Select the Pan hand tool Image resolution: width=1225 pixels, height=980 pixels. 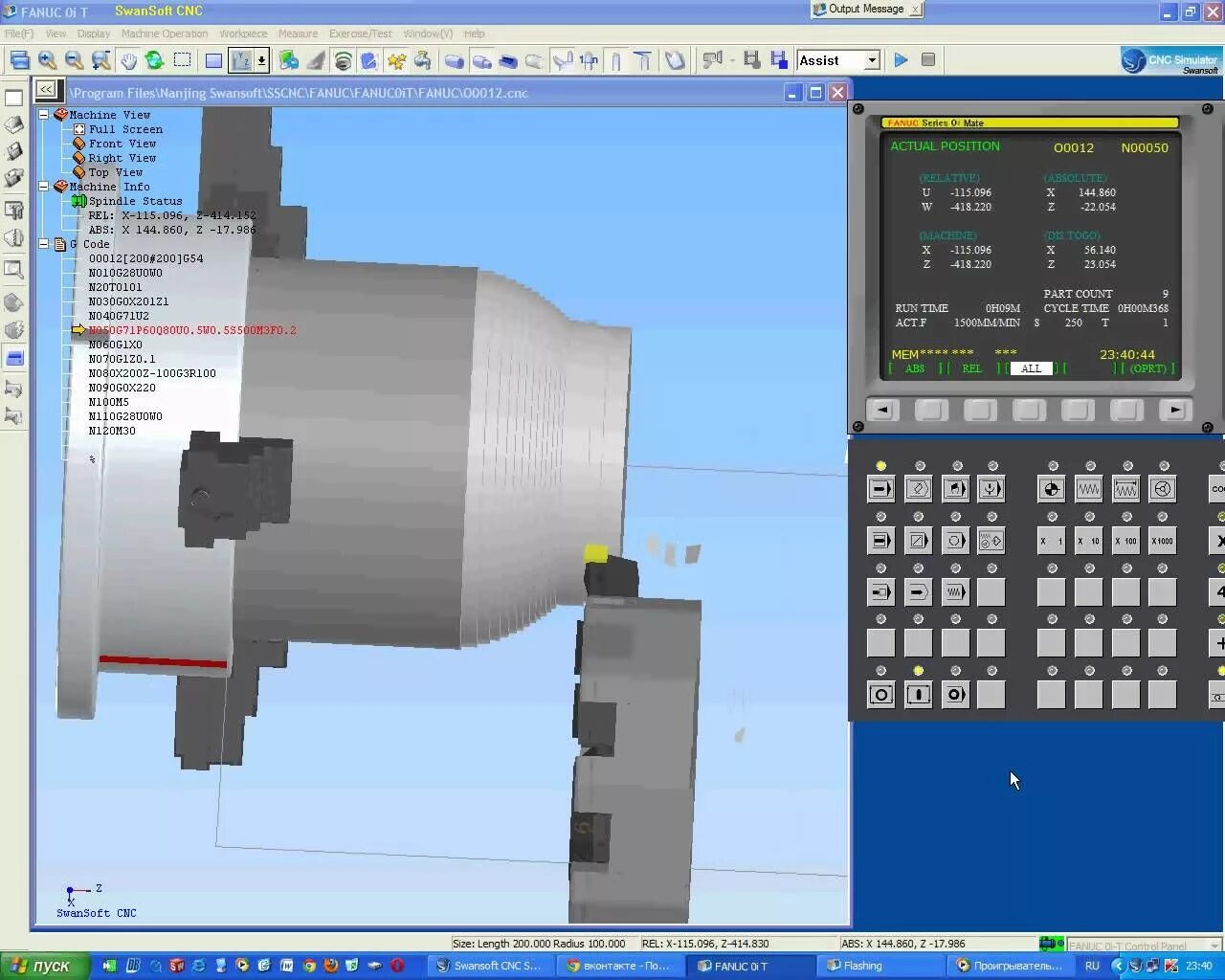point(128,60)
